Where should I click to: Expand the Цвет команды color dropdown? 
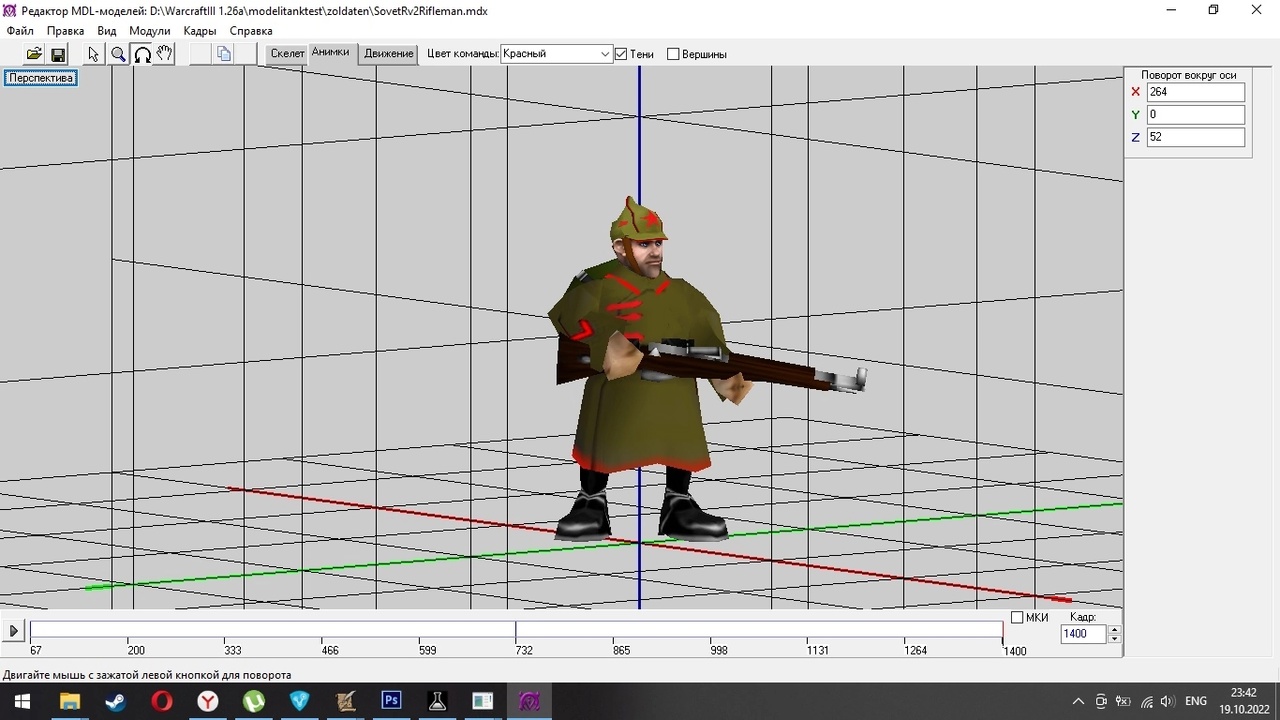[605, 54]
